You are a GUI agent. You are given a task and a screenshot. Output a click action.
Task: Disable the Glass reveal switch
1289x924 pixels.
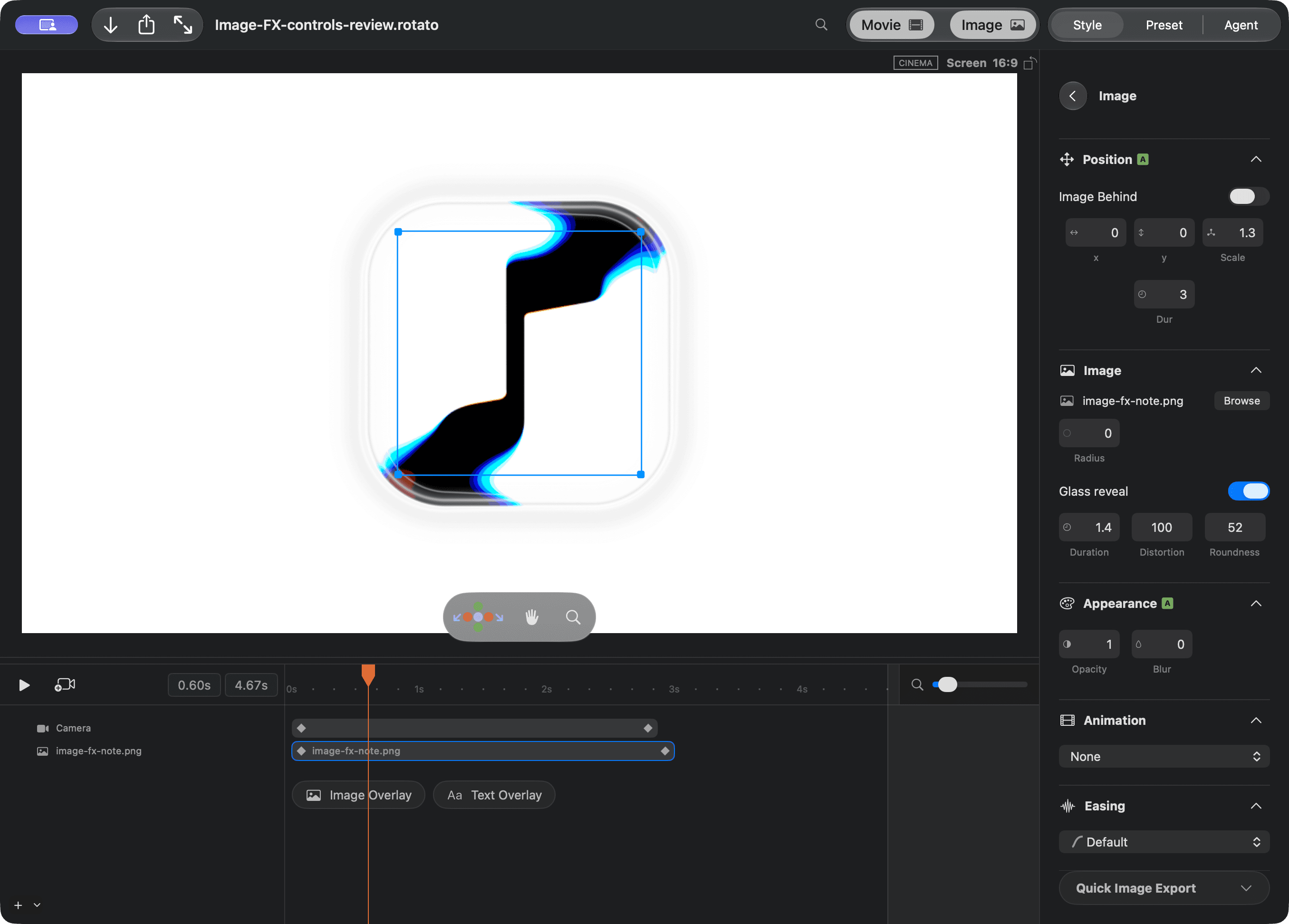pos(1248,491)
